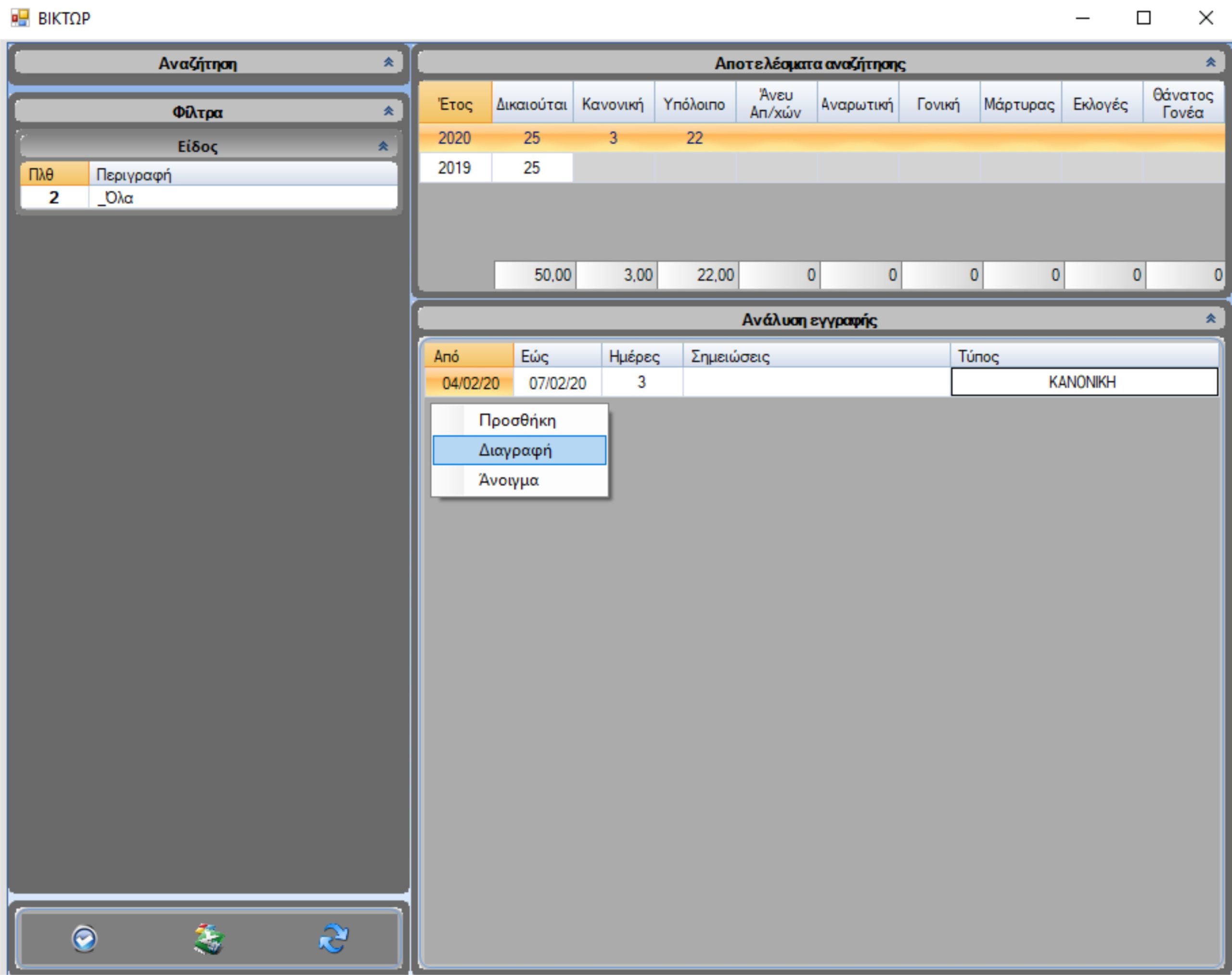Collapse the Είδος section chevron

[383, 146]
